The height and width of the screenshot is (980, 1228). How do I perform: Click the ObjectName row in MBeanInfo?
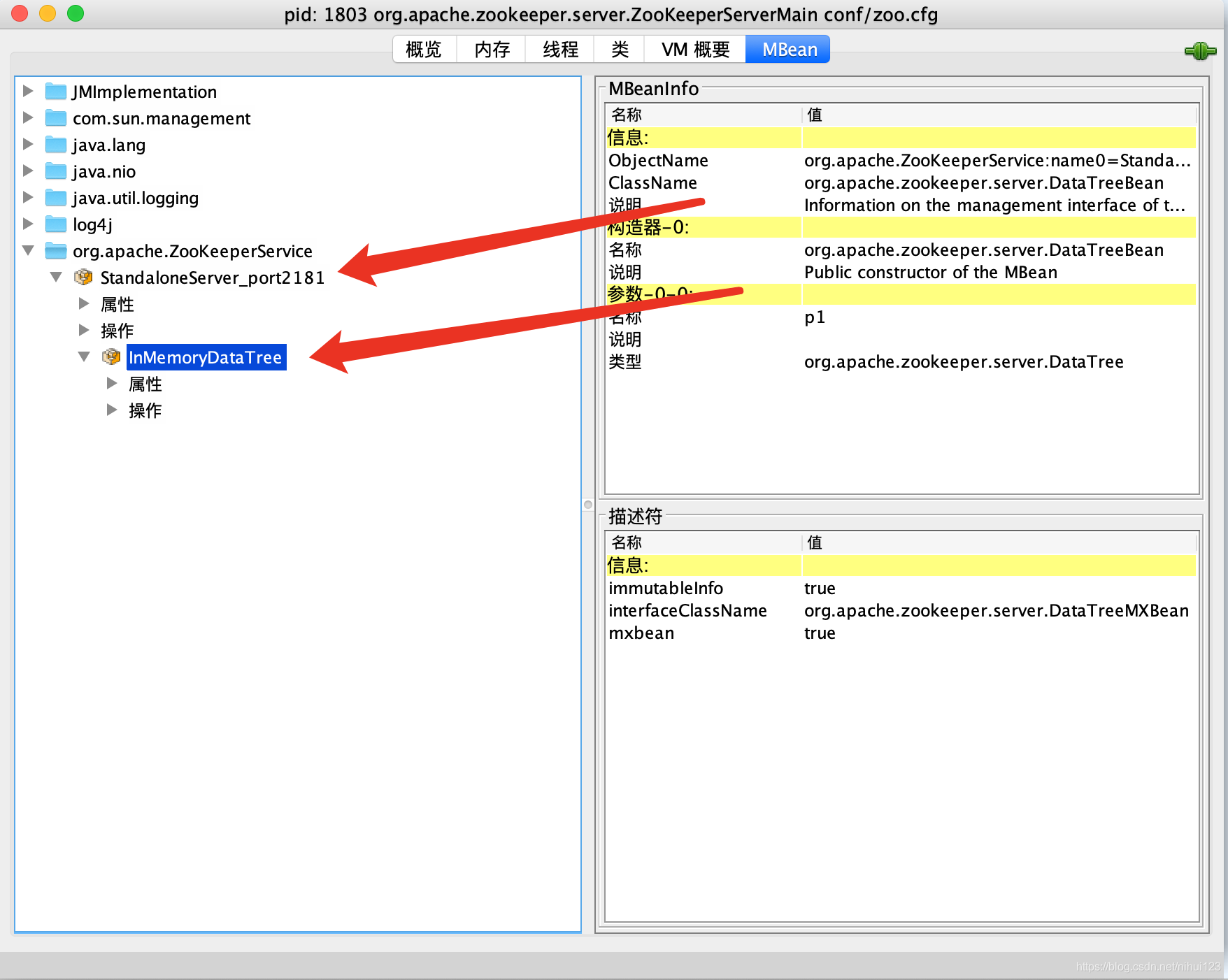pyautogui.click(x=901, y=160)
